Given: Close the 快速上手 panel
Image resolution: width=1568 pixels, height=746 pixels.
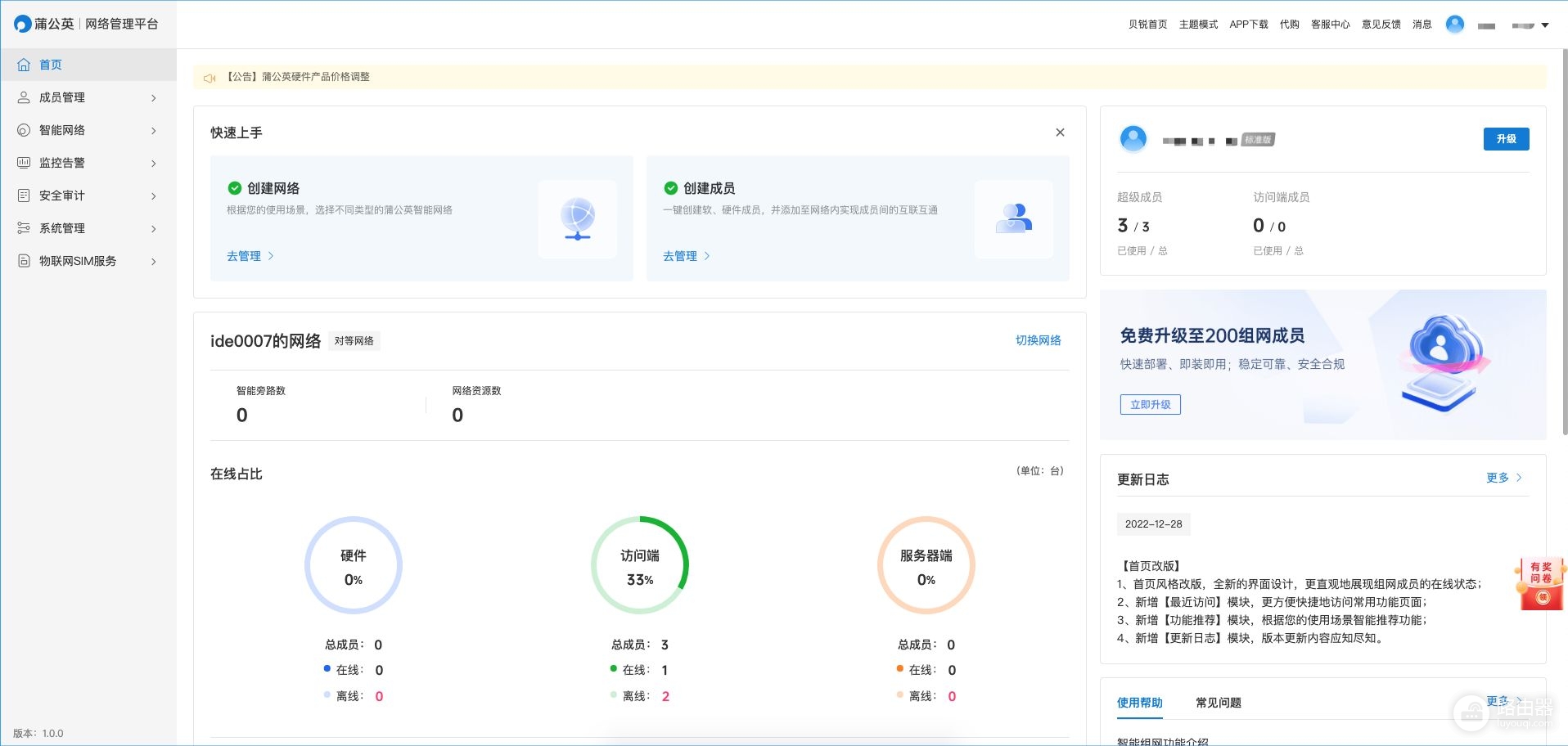Looking at the screenshot, I should coord(1060,133).
